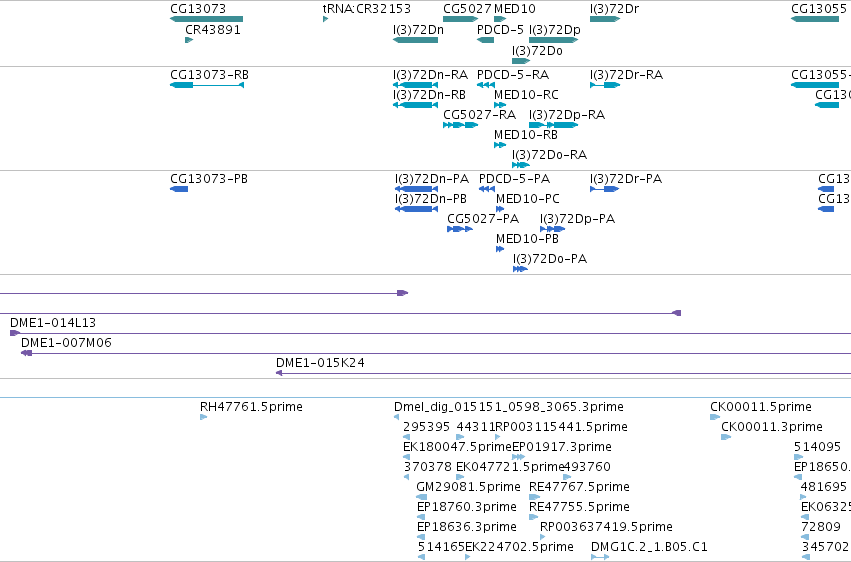Select EST EK180047.5prime
This screenshot has height=562, width=851.
point(406,457)
